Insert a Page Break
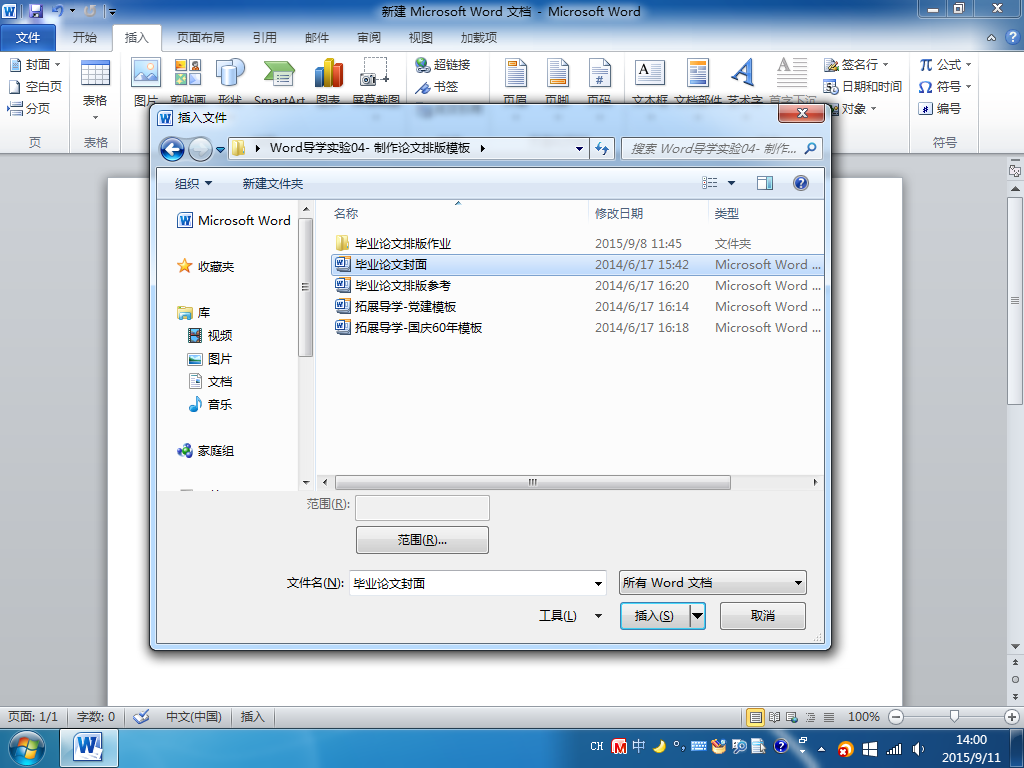Viewport: 1024px width, 768px height. point(29,108)
